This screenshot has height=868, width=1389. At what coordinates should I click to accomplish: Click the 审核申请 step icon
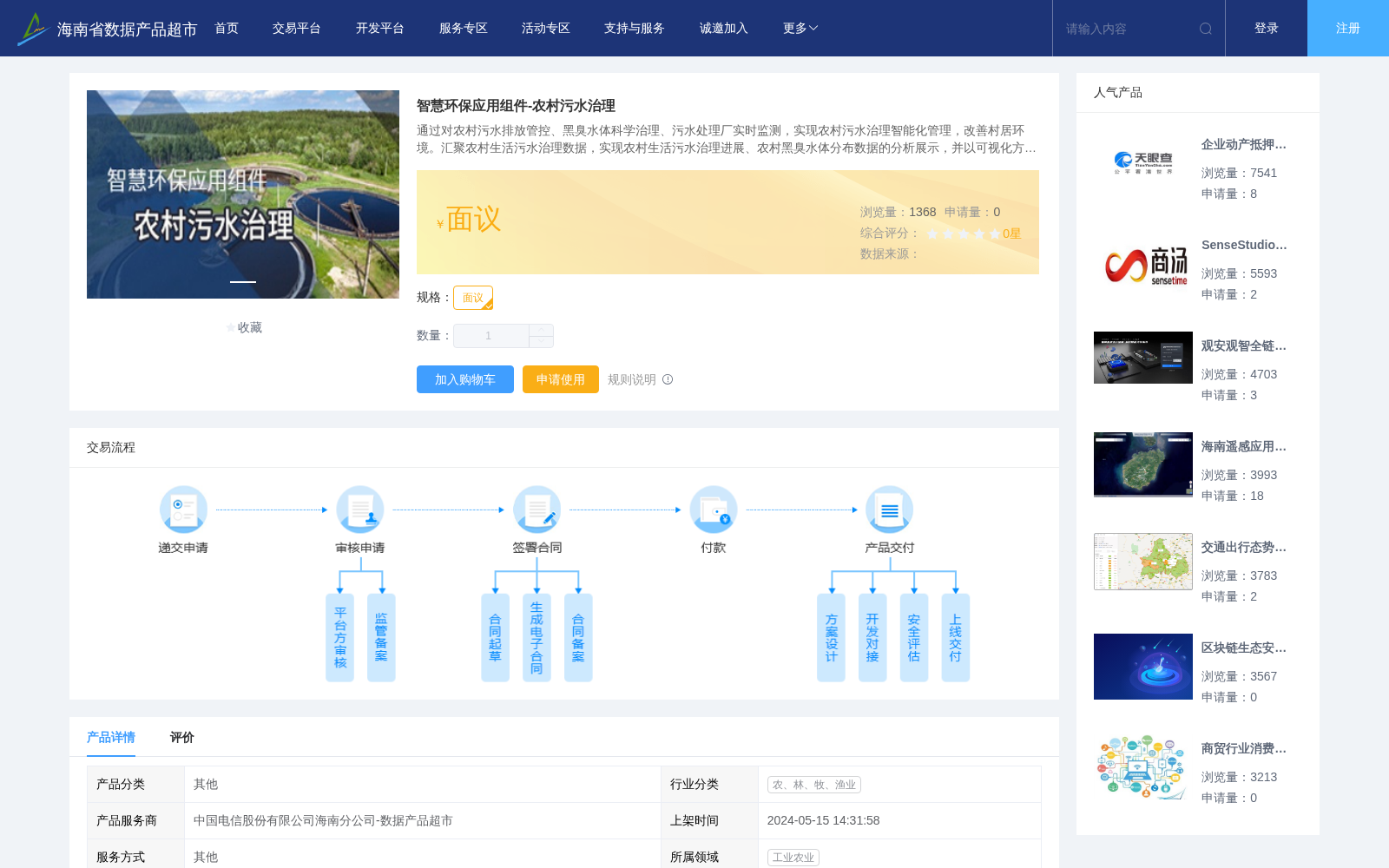[360, 510]
